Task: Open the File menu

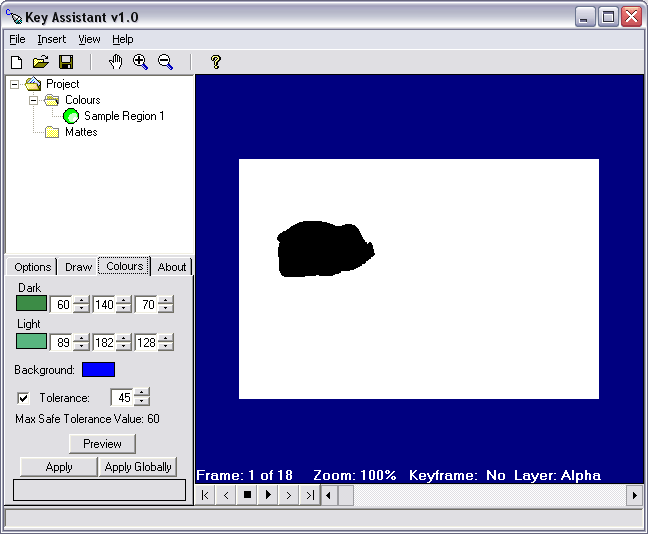Action: tap(17, 39)
